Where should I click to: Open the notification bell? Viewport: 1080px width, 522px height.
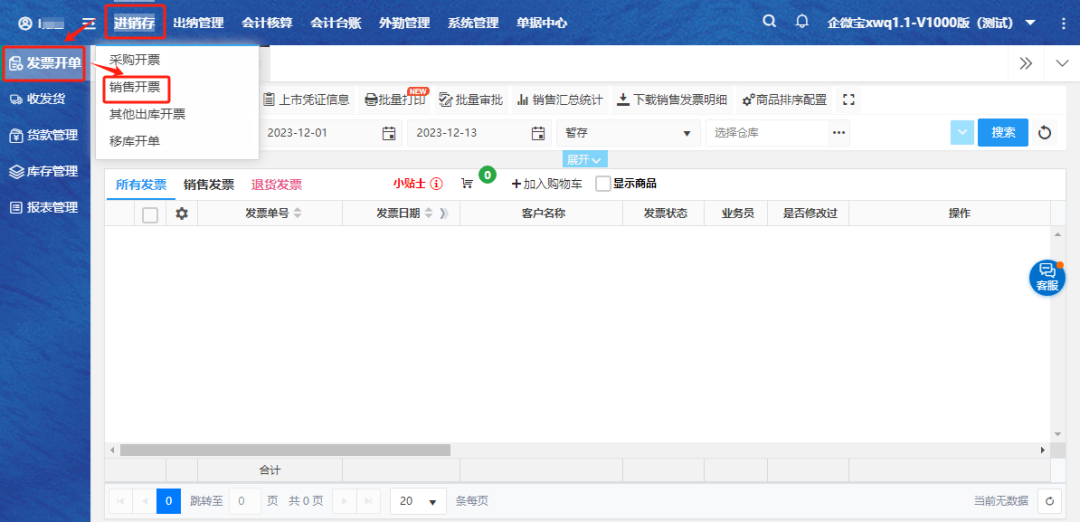click(802, 21)
